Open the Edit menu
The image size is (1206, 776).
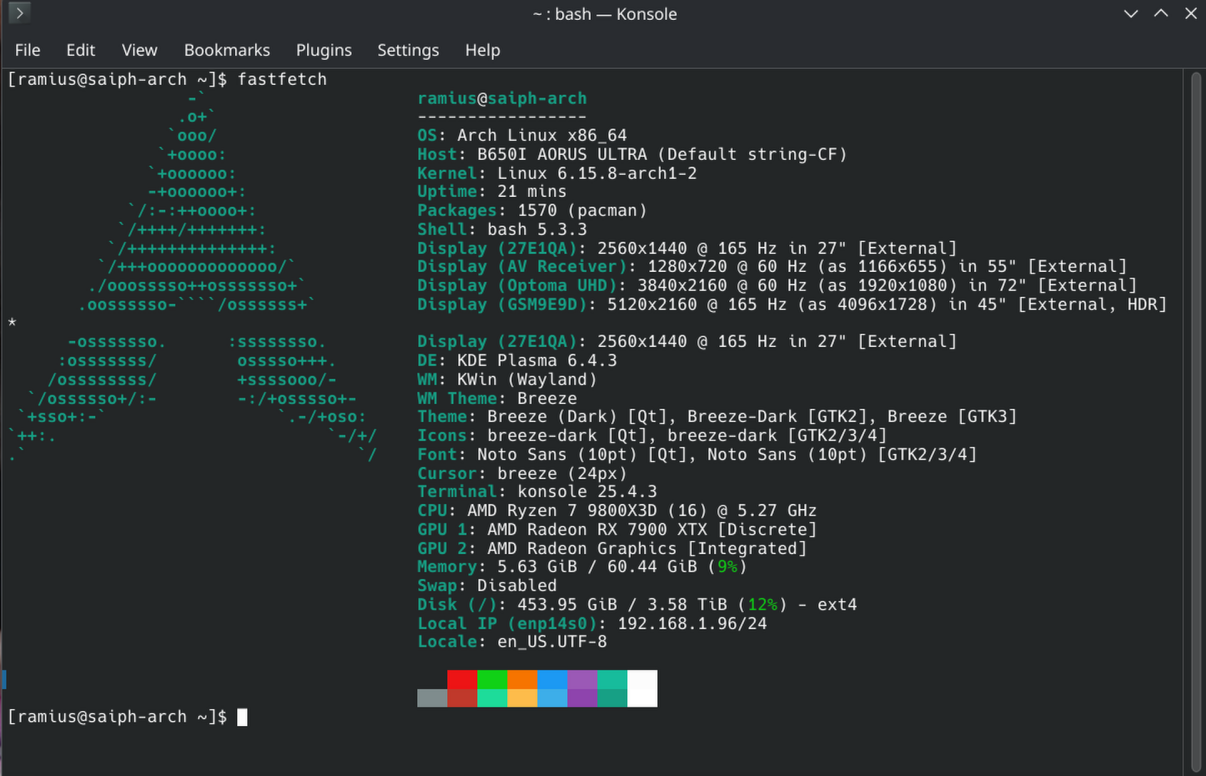[x=81, y=50]
